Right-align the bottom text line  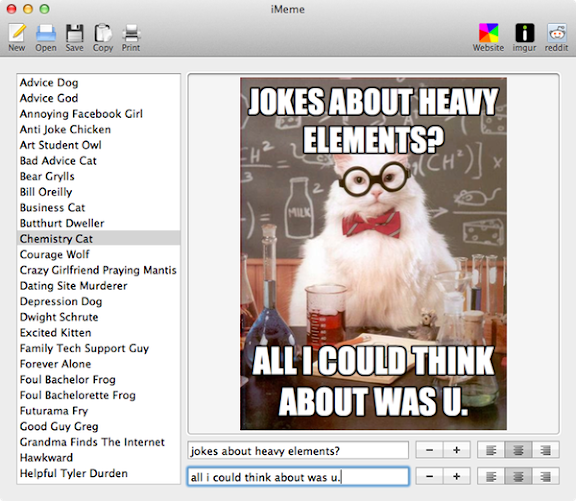(x=546, y=476)
